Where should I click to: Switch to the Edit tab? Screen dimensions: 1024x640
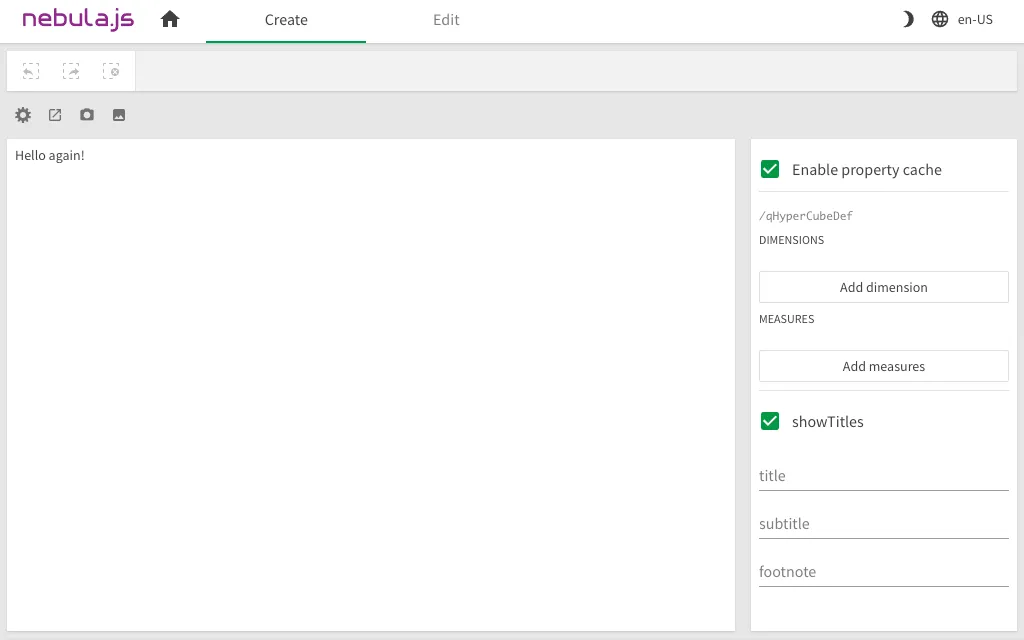446,20
